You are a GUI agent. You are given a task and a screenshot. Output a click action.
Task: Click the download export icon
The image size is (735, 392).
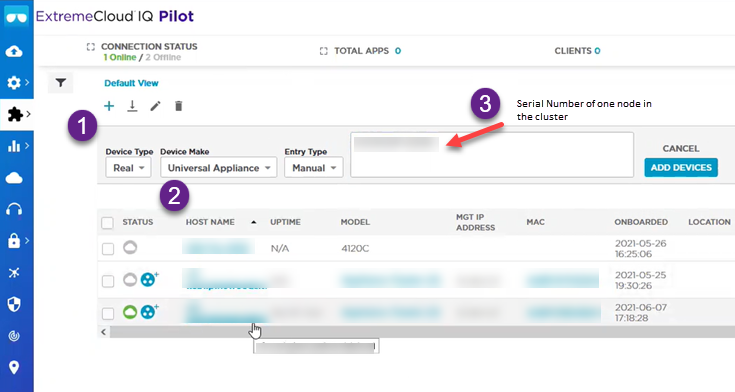pyautogui.click(x=132, y=106)
